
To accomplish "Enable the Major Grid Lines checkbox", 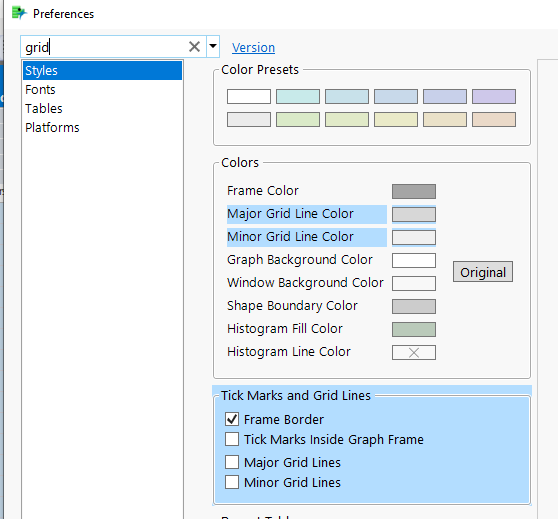I will 232,462.
